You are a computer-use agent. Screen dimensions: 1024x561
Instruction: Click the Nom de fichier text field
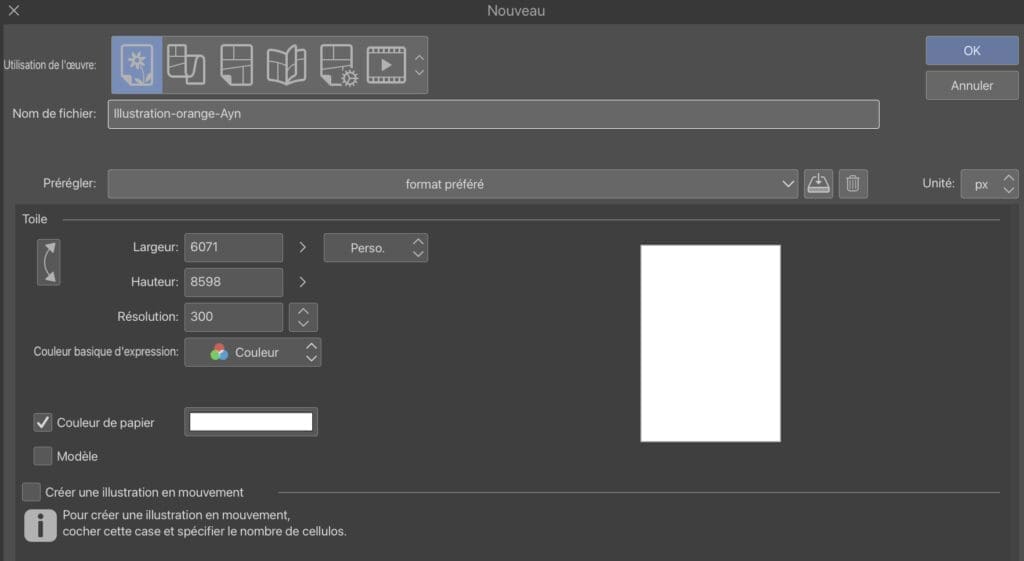pos(493,114)
